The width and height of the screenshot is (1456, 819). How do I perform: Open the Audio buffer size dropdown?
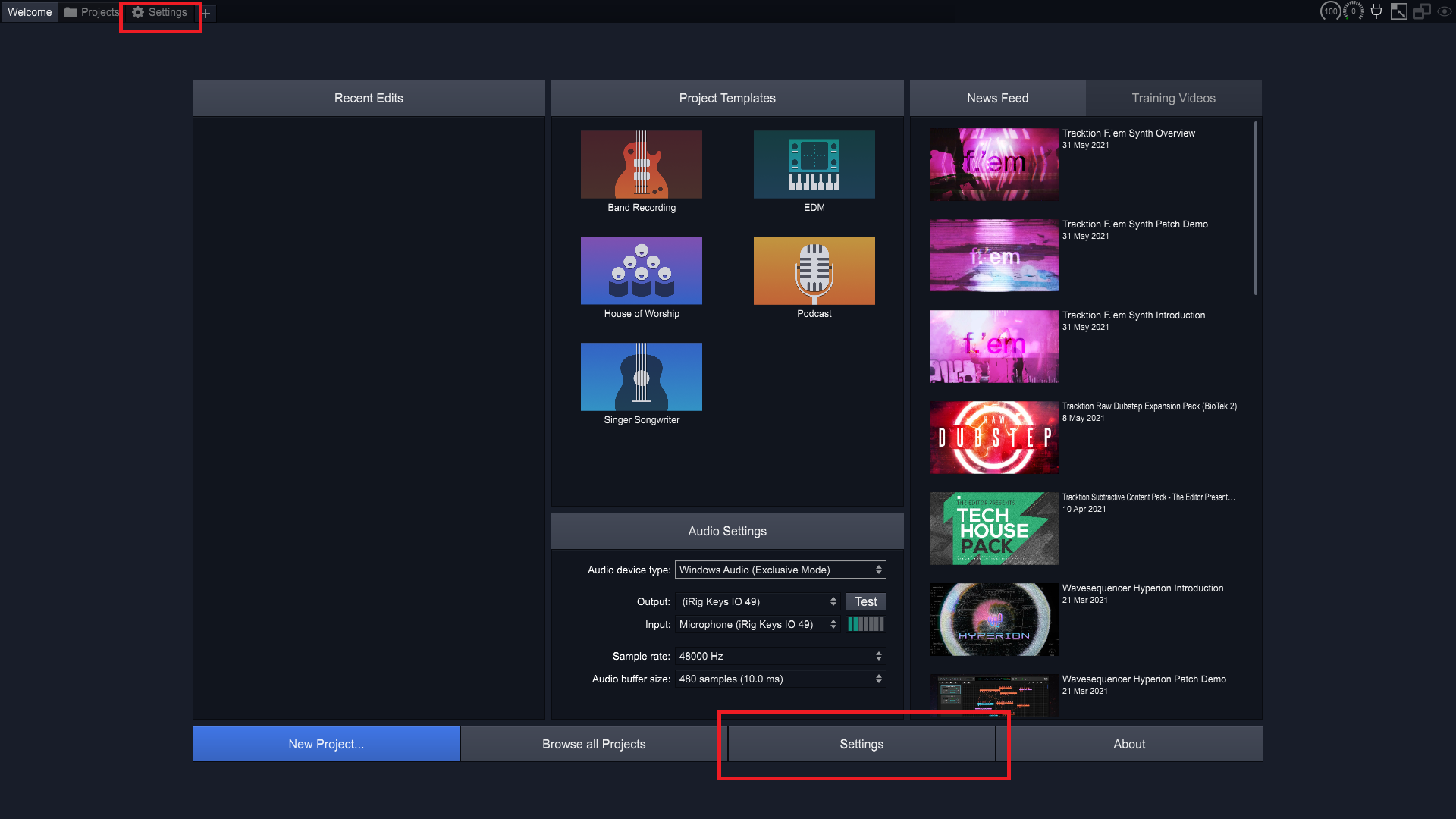(x=780, y=679)
